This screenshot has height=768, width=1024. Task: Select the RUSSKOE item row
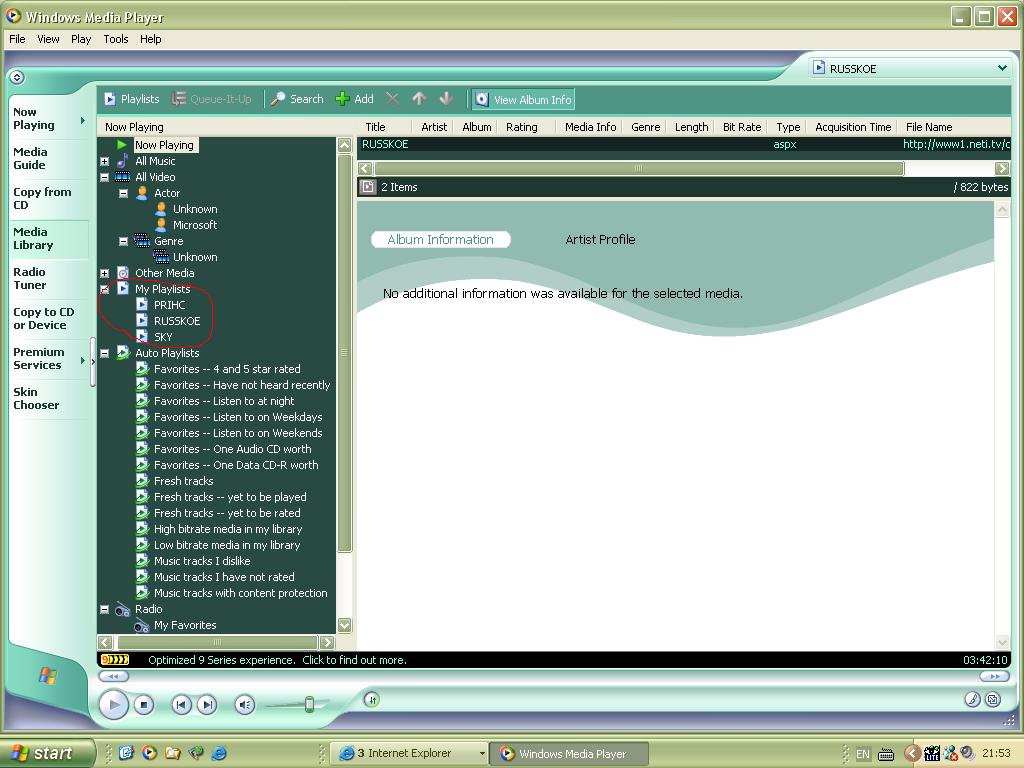point(684,144)
